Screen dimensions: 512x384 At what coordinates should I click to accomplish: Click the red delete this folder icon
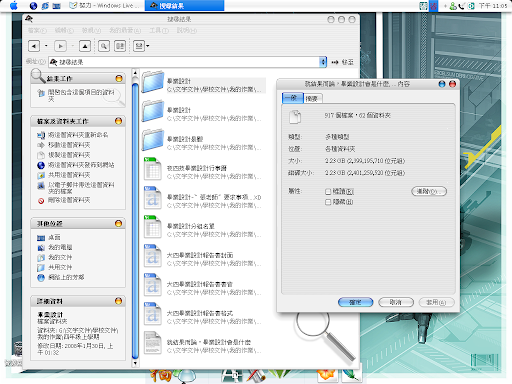[41, 201]
